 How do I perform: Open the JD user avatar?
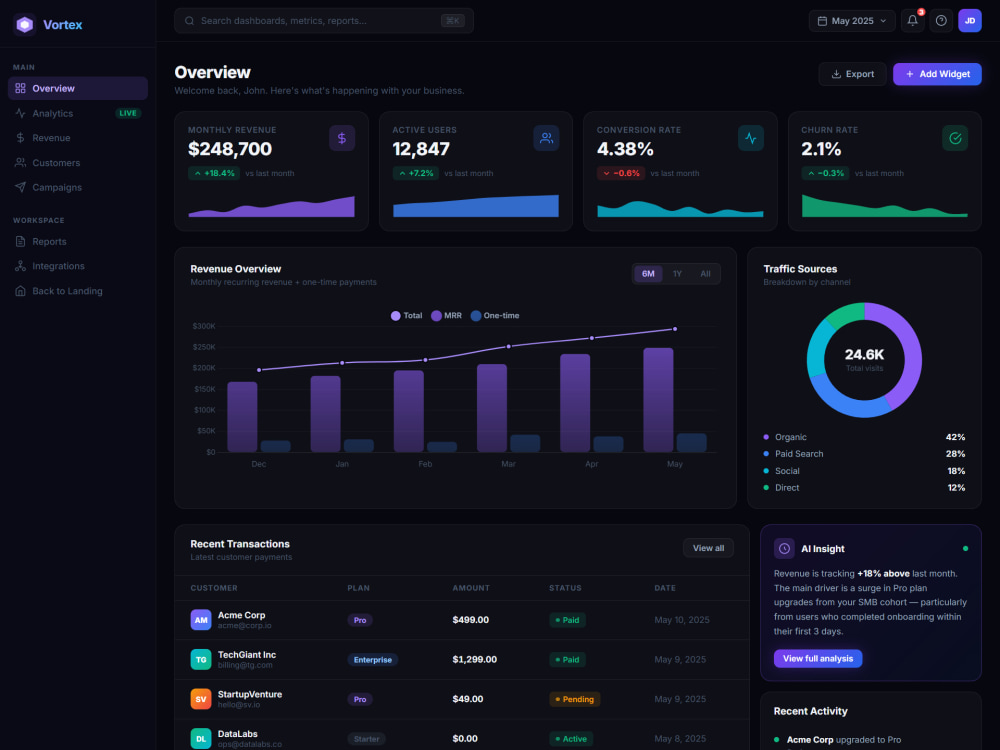click(x=970, y=21)
